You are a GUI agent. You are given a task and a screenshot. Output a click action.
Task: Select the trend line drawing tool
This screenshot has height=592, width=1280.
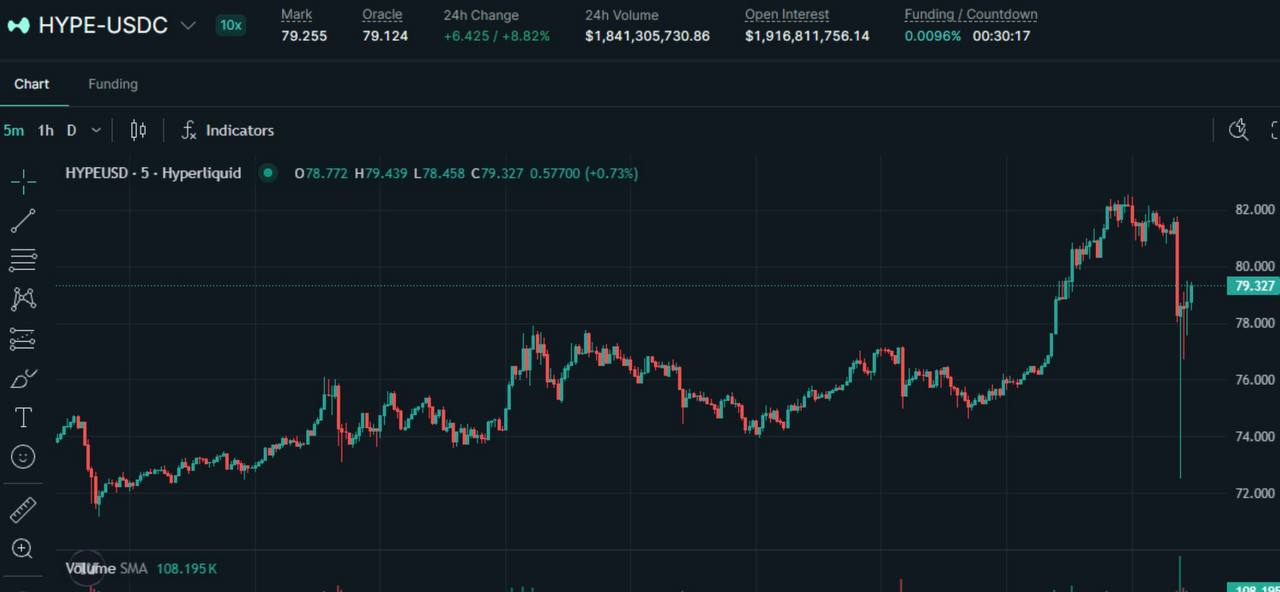coord(23,221)
